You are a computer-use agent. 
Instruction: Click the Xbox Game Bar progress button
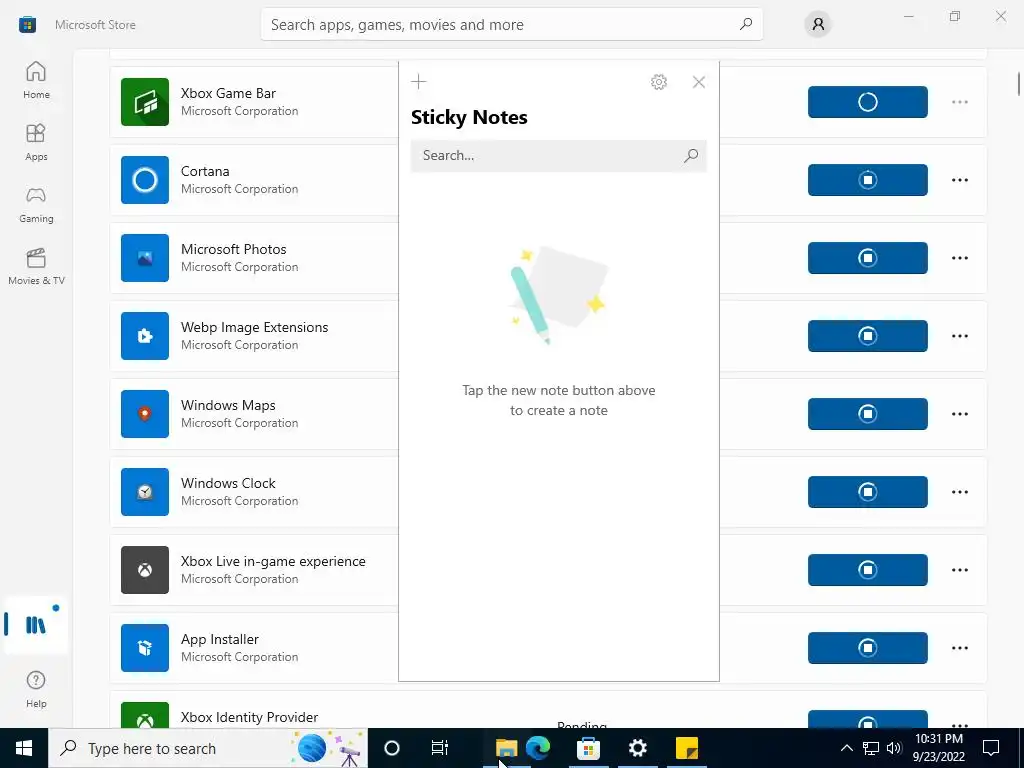coord(867,102)
